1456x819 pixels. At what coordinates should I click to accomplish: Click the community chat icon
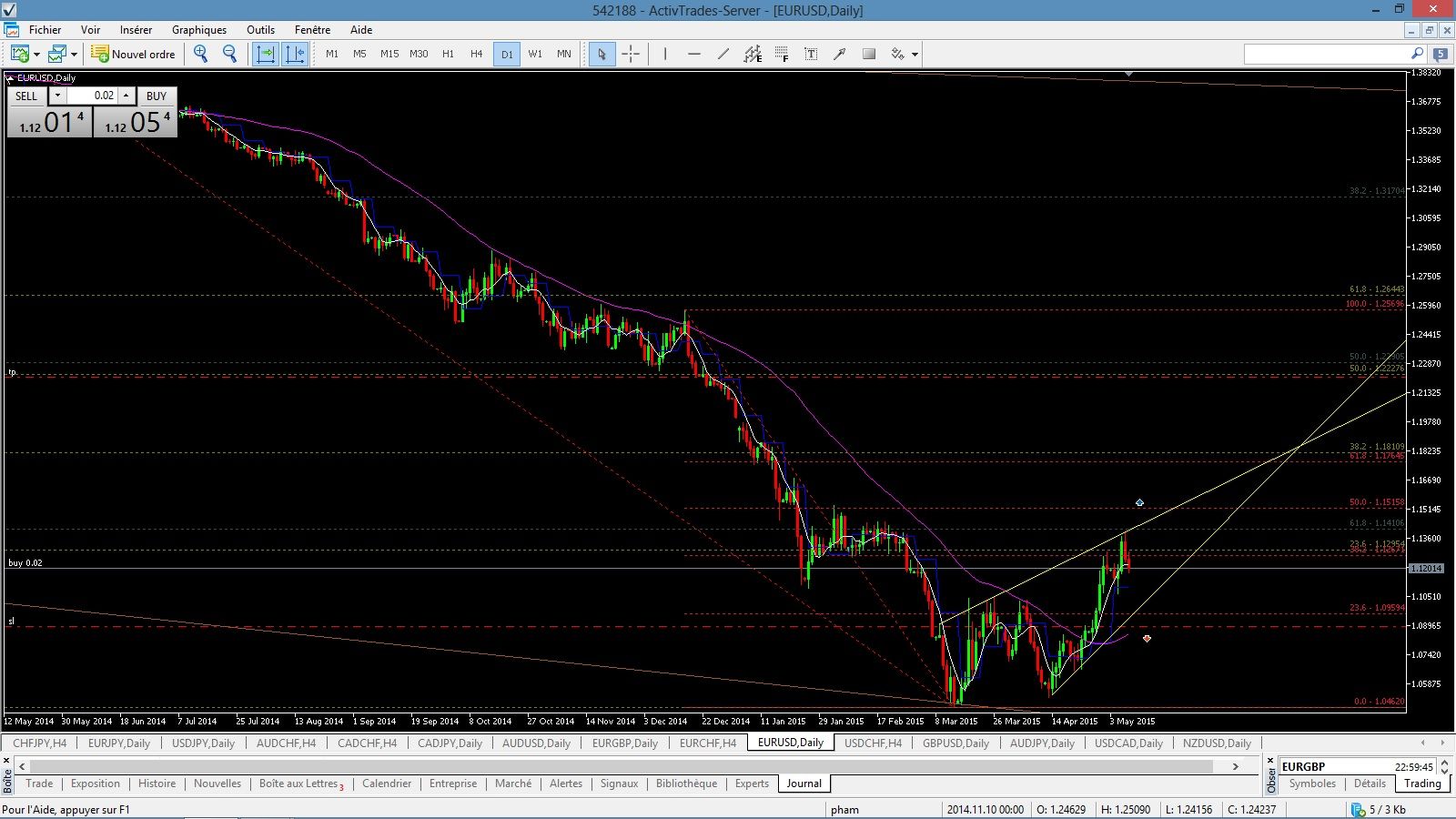click(1441, 54)
